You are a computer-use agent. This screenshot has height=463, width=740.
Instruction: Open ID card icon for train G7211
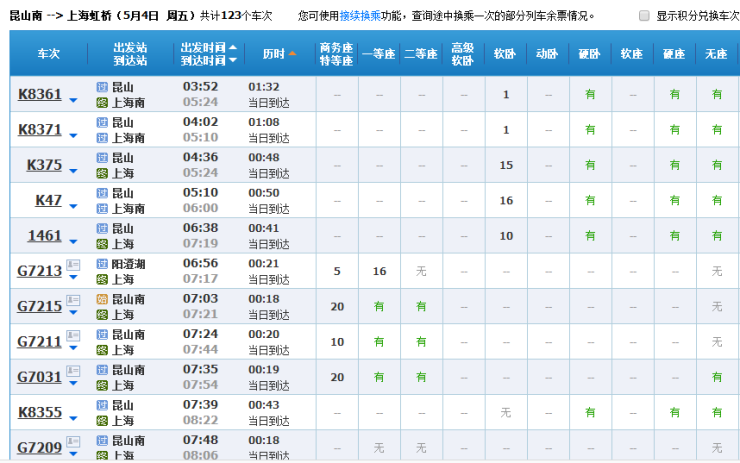[x=73, y=336]
